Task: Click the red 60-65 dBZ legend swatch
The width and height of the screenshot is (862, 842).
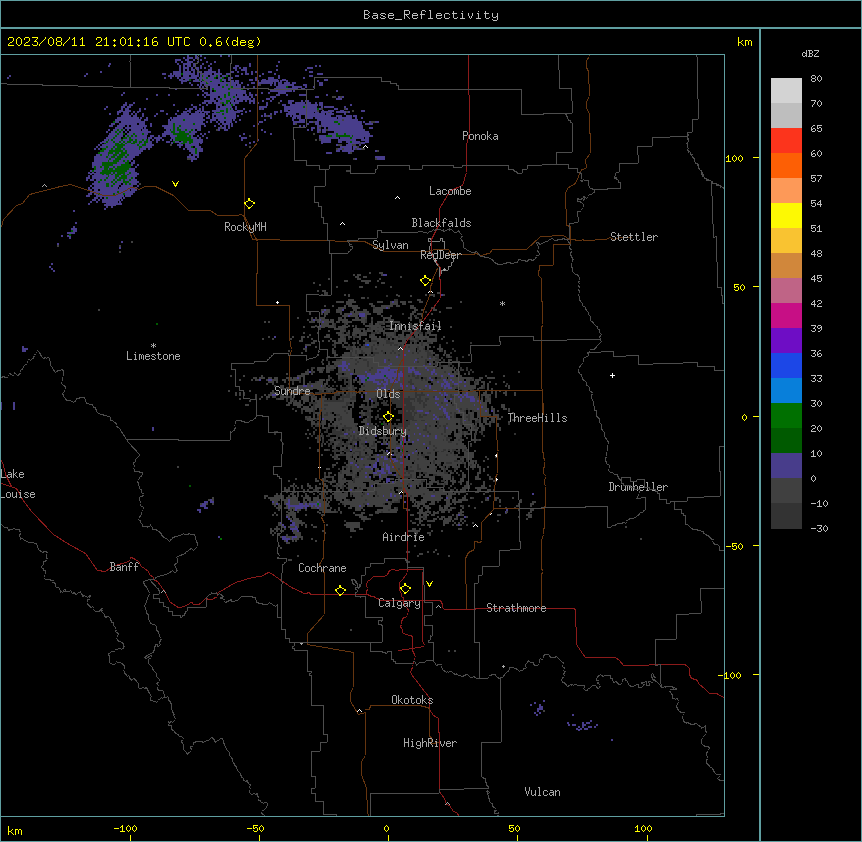Action: pos(786,141)
